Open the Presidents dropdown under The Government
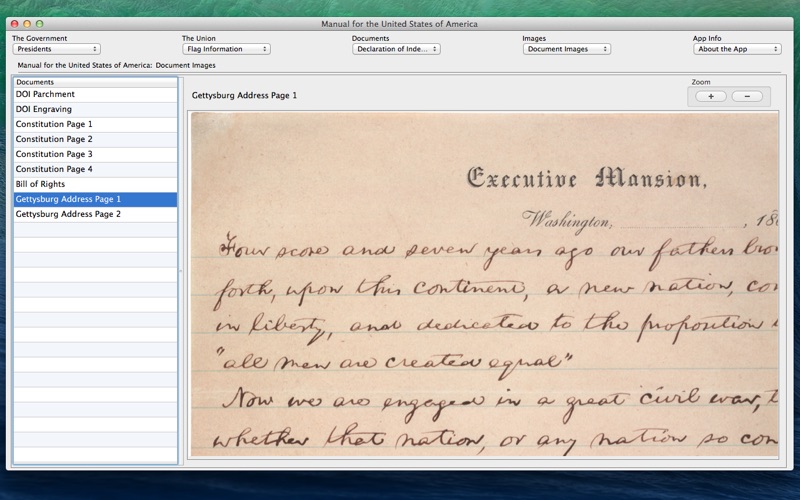The height and width of the screenshot is (500, 800). coord(56,49)
